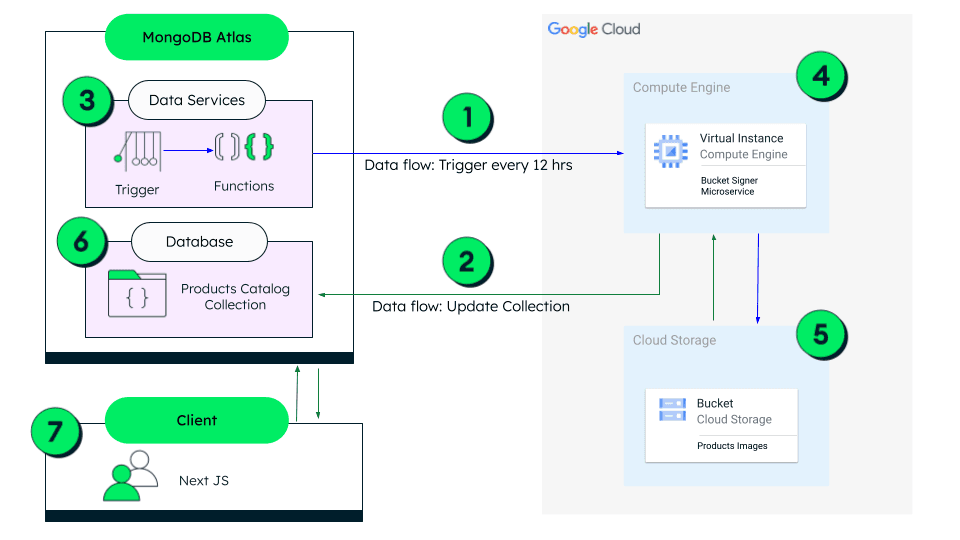Screen dimensions: 960x540
Task: Select the Functions brackets icon
Action: pyautogui.click(x=244, y=148)
